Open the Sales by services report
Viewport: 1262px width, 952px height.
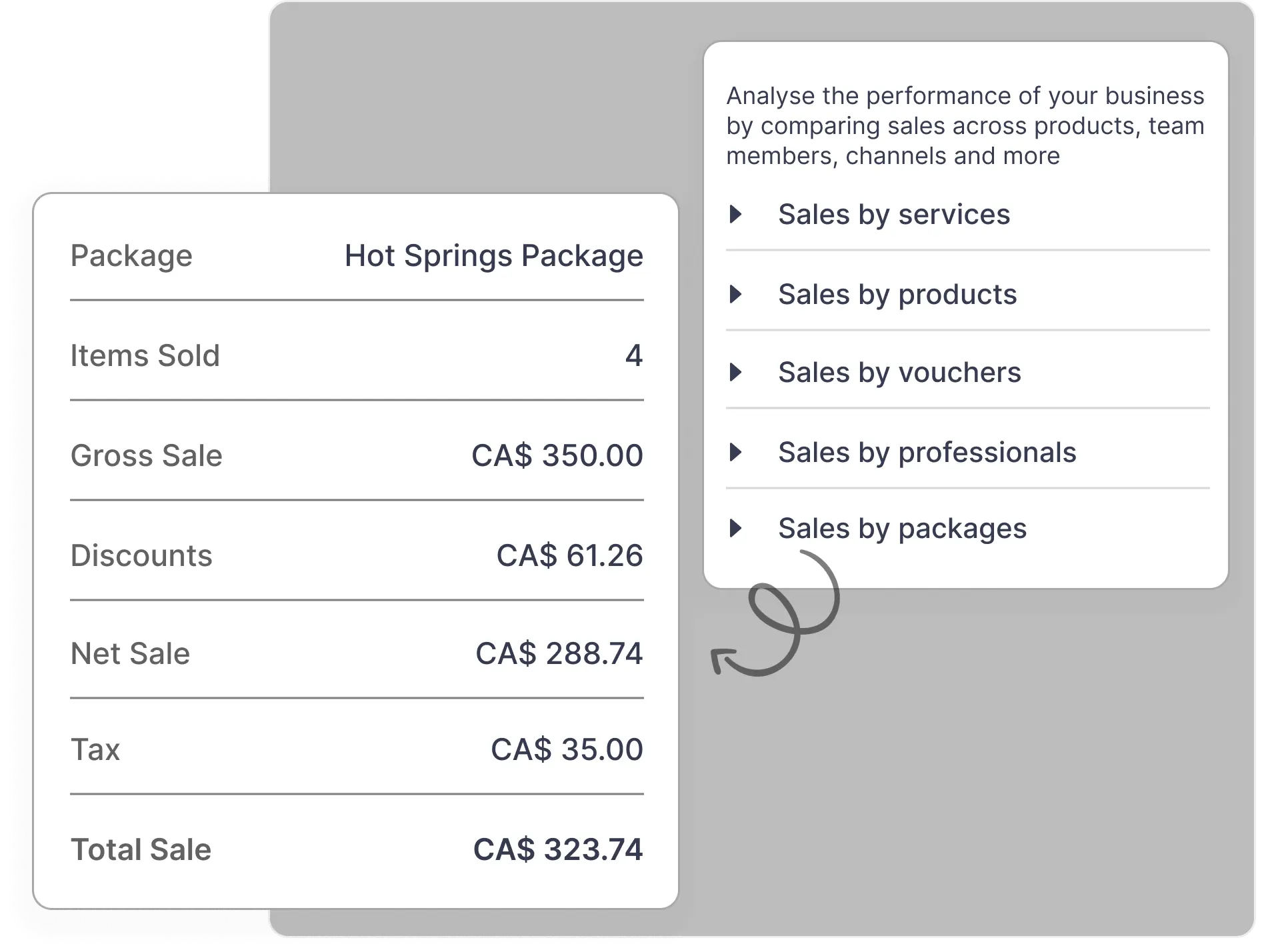tap(894, 215)
